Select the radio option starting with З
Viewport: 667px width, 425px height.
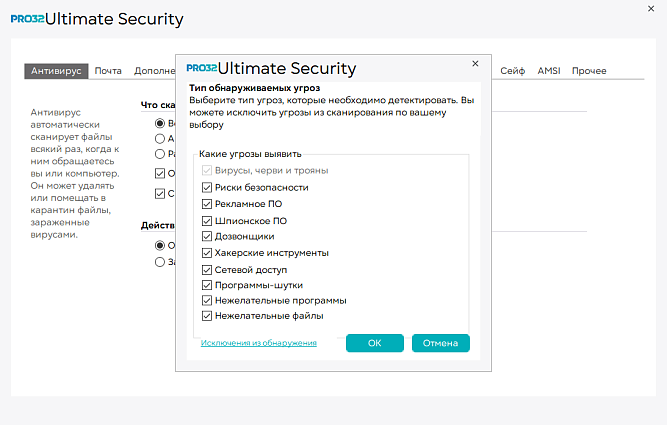tap(160, 262)
